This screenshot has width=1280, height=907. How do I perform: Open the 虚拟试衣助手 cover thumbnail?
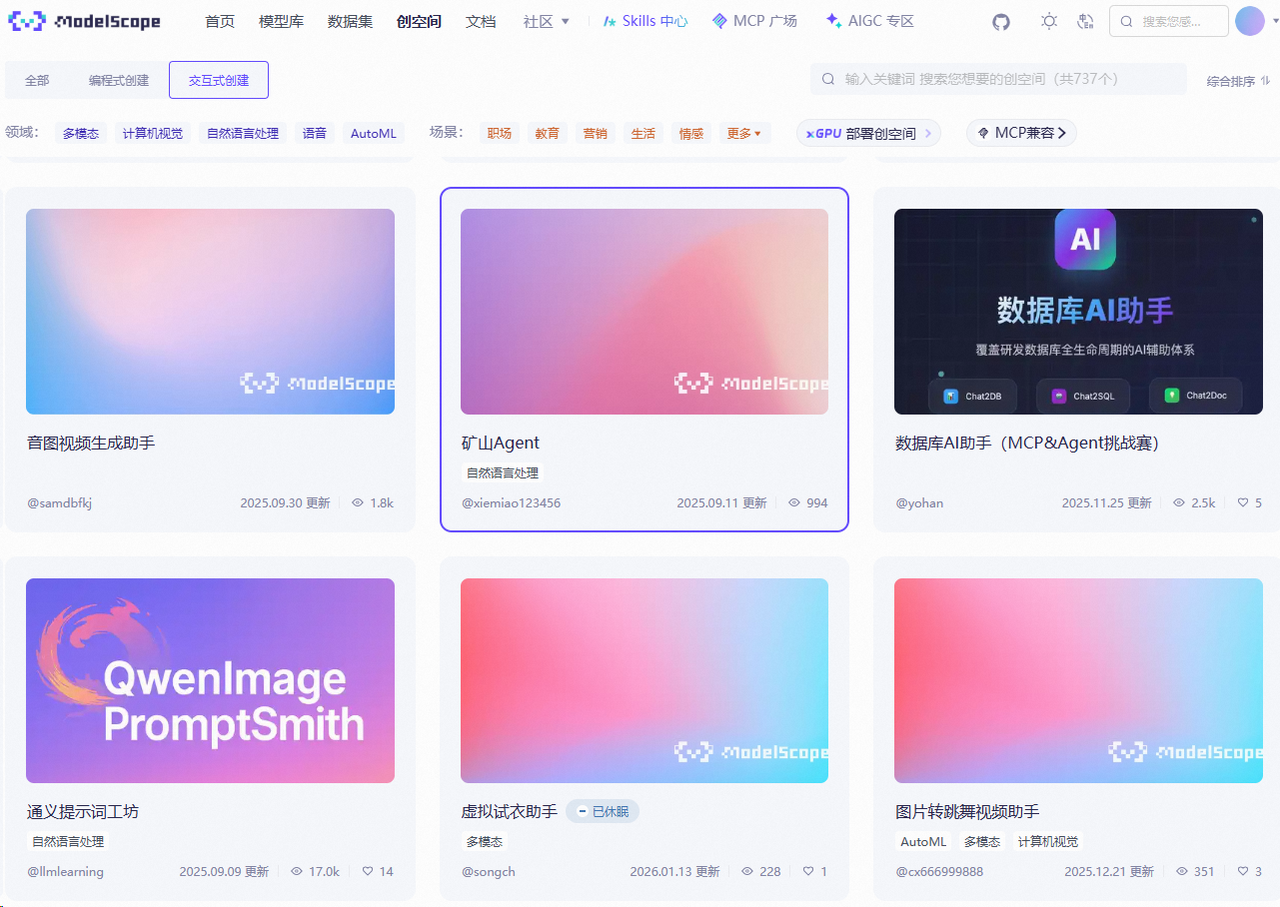point(644,680)
